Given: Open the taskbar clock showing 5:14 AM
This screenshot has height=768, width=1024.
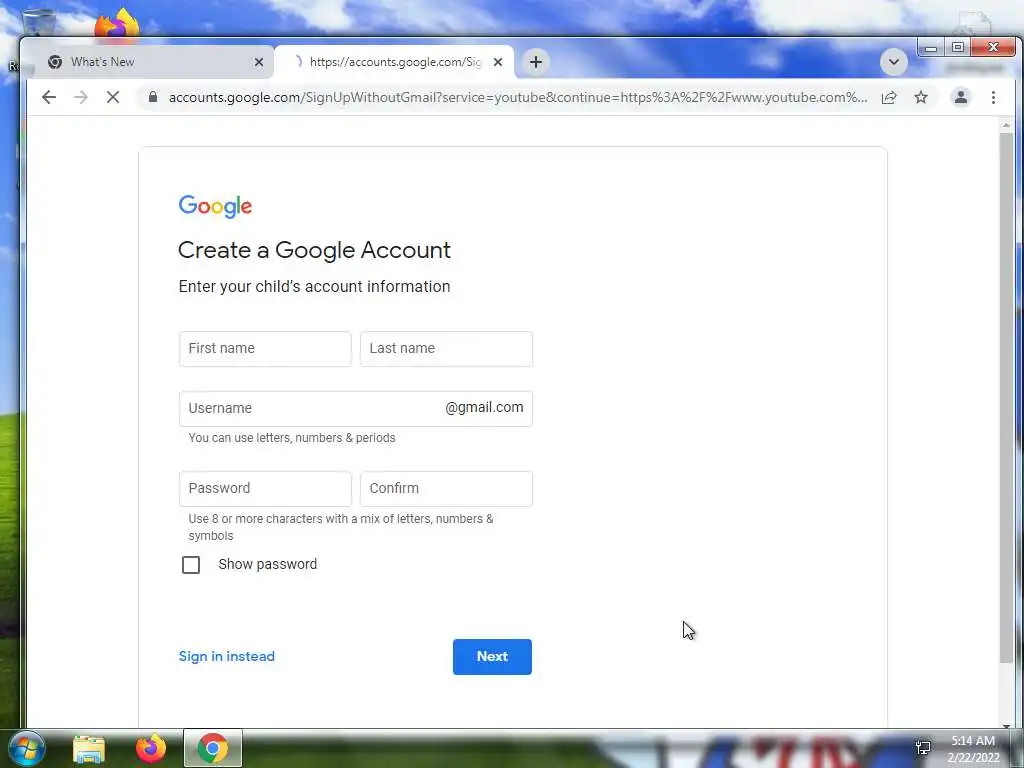Looking at the screenshot, I should pyautogui.click(x=973, y=749).
